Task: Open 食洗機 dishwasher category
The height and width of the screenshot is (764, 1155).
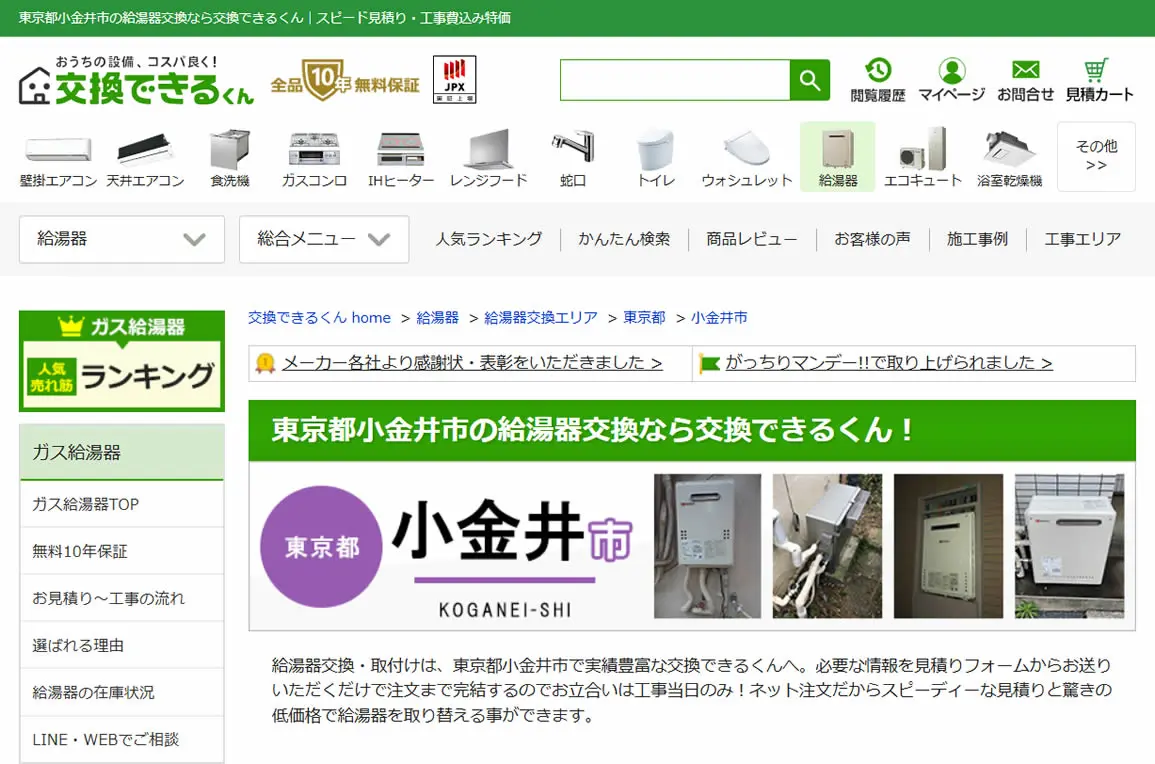Action: pos(230,158)
